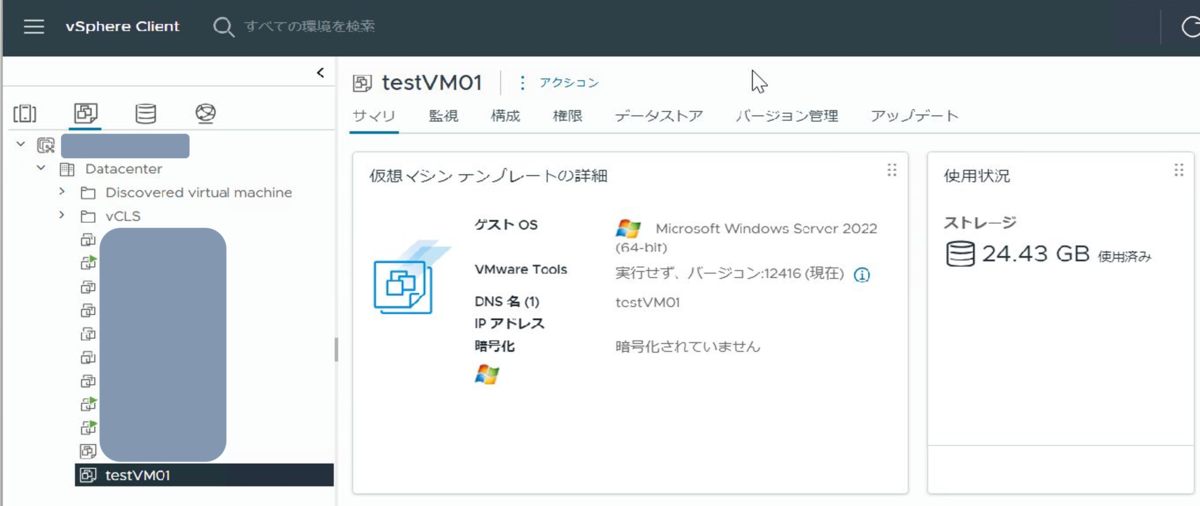Click Windows logo beside ゲスト OS value
This screenshot has width=1200, height=506.
pos(628,228)
